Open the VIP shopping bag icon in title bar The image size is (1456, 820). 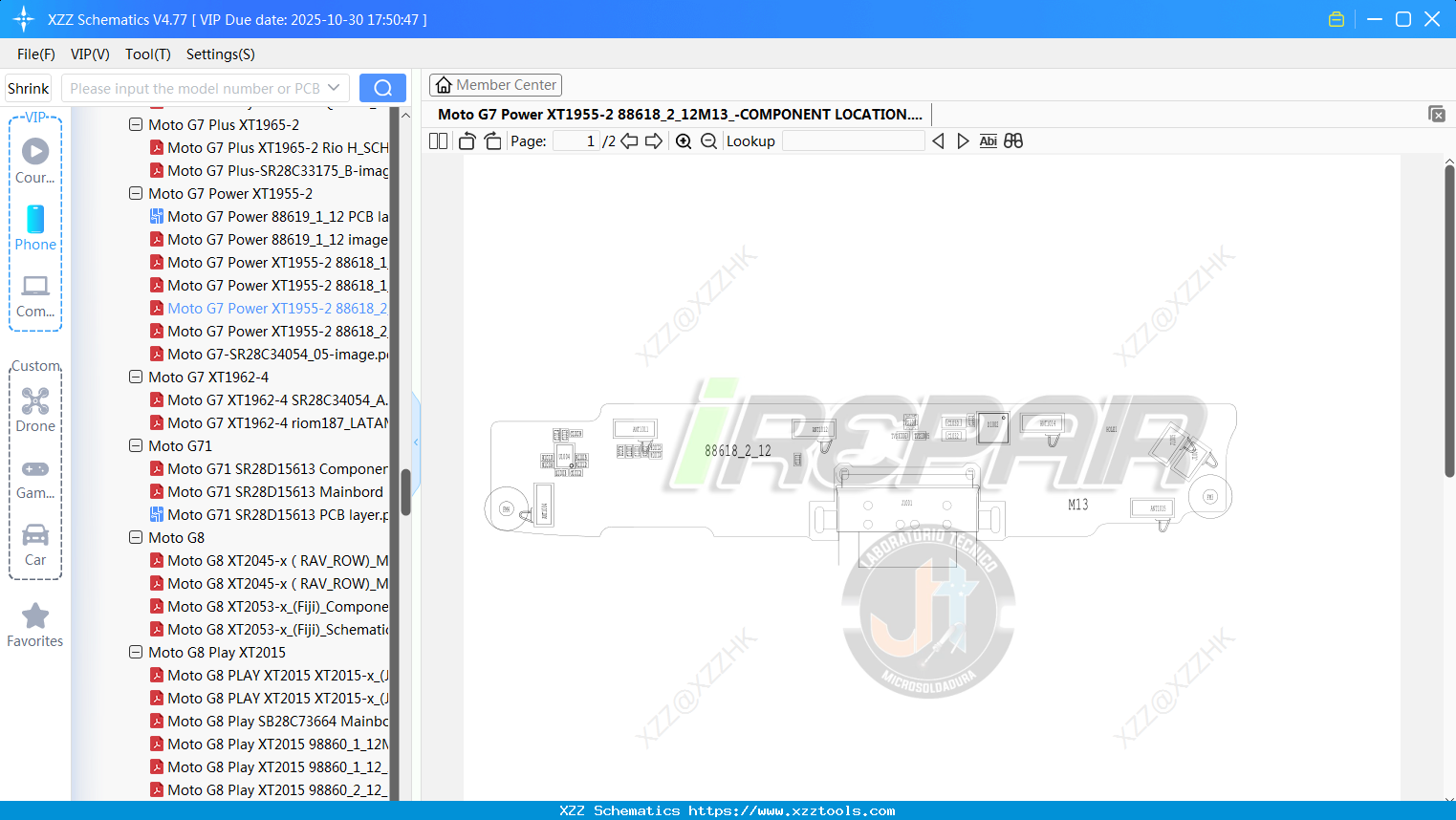(x=1336, y=19)
